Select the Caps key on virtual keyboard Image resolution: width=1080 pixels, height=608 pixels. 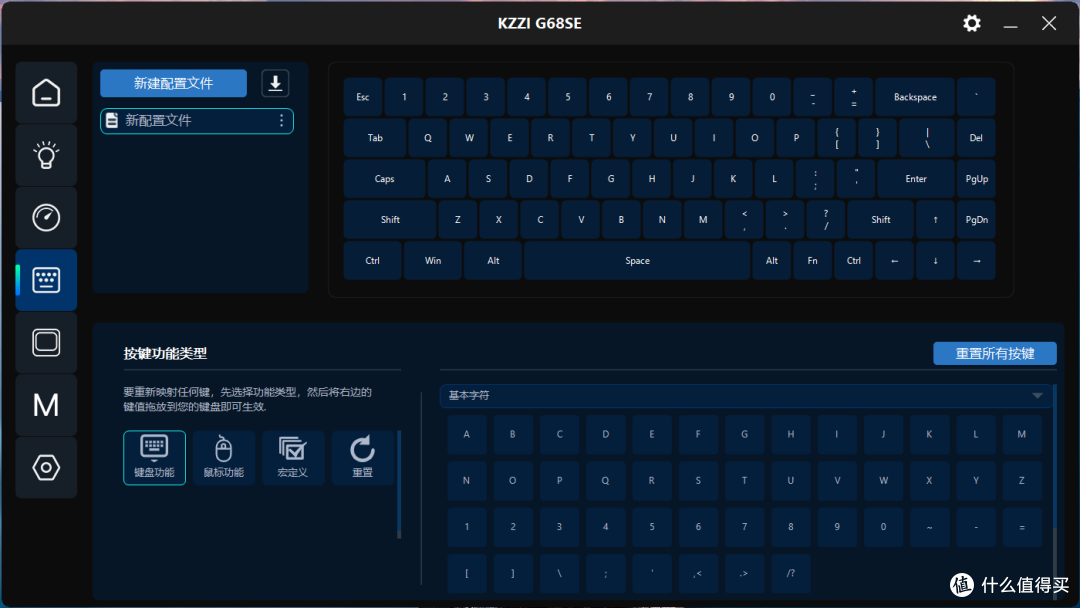click(384, 179)
